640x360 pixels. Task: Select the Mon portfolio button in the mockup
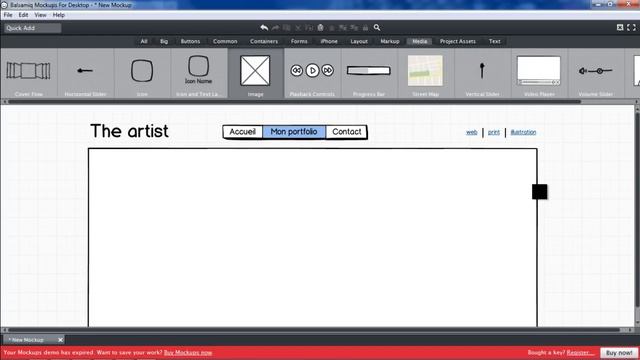(294, 132)
